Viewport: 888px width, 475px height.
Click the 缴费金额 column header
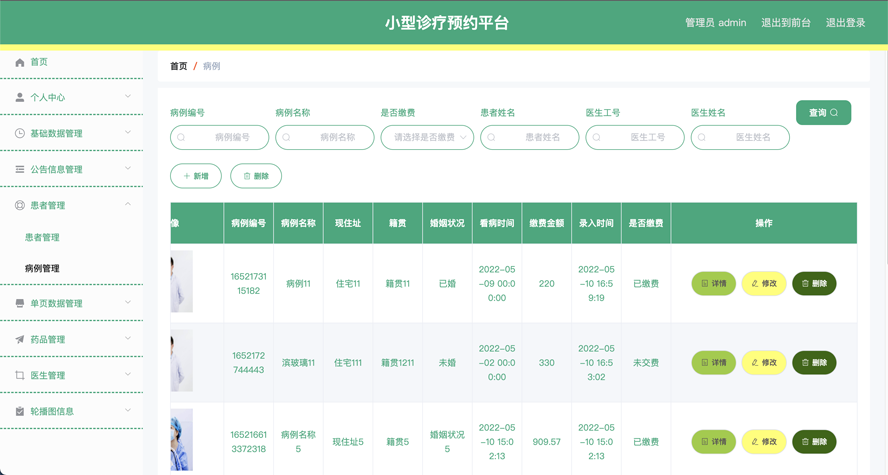point(547,223)
